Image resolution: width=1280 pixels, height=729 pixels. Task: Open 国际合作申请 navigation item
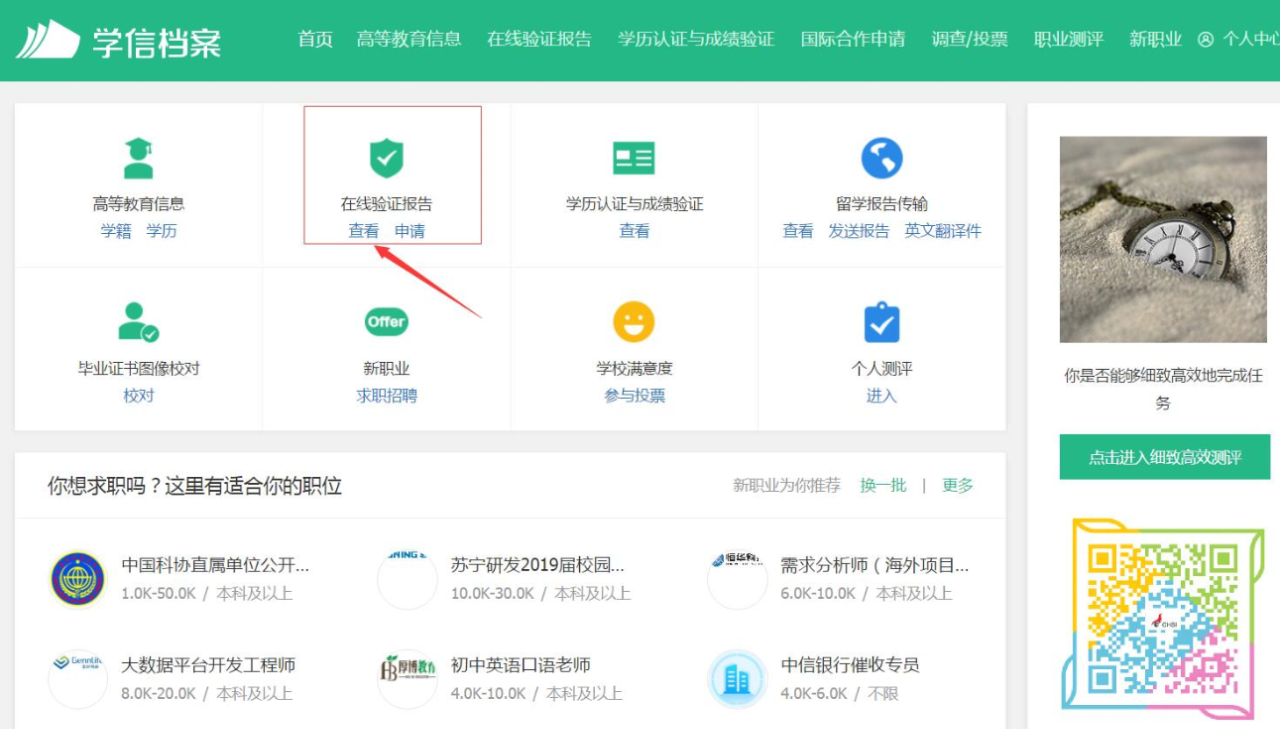[x=853, y=40]
